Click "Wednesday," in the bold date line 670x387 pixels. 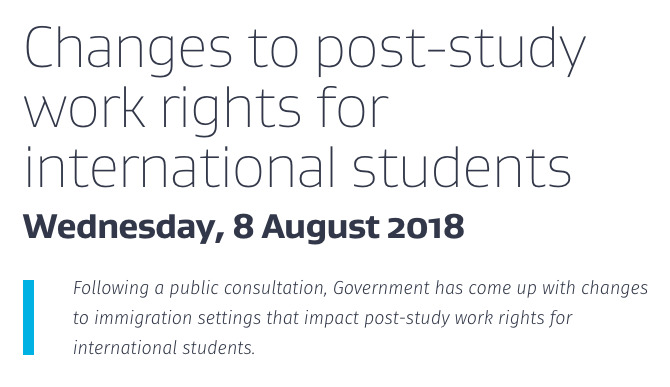(x=124, y=228)
